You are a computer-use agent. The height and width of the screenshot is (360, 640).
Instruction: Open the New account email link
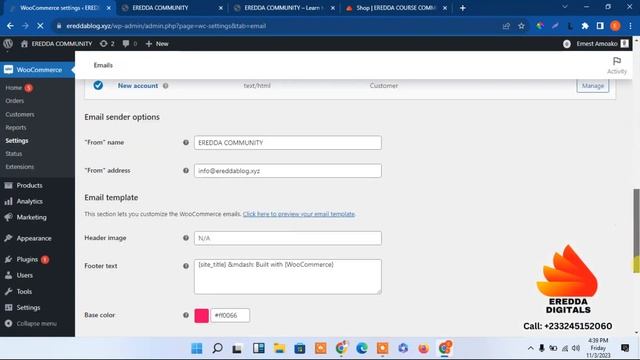[x=138, y=86]
